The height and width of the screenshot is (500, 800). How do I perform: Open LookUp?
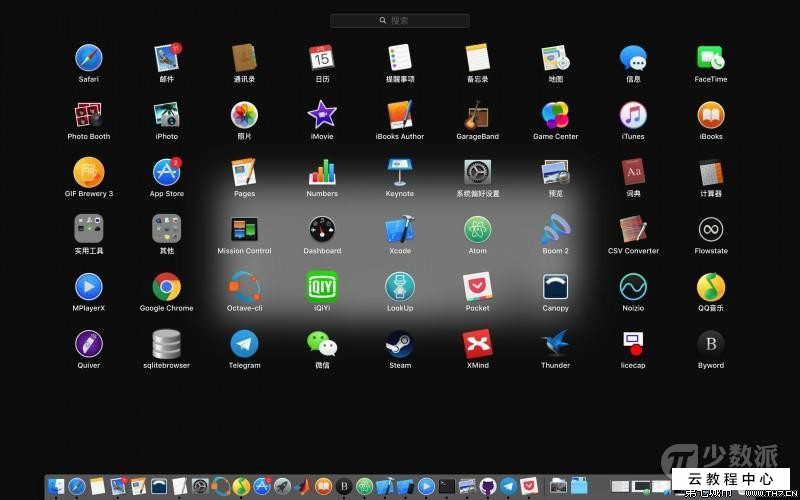[x=400, y=286]
